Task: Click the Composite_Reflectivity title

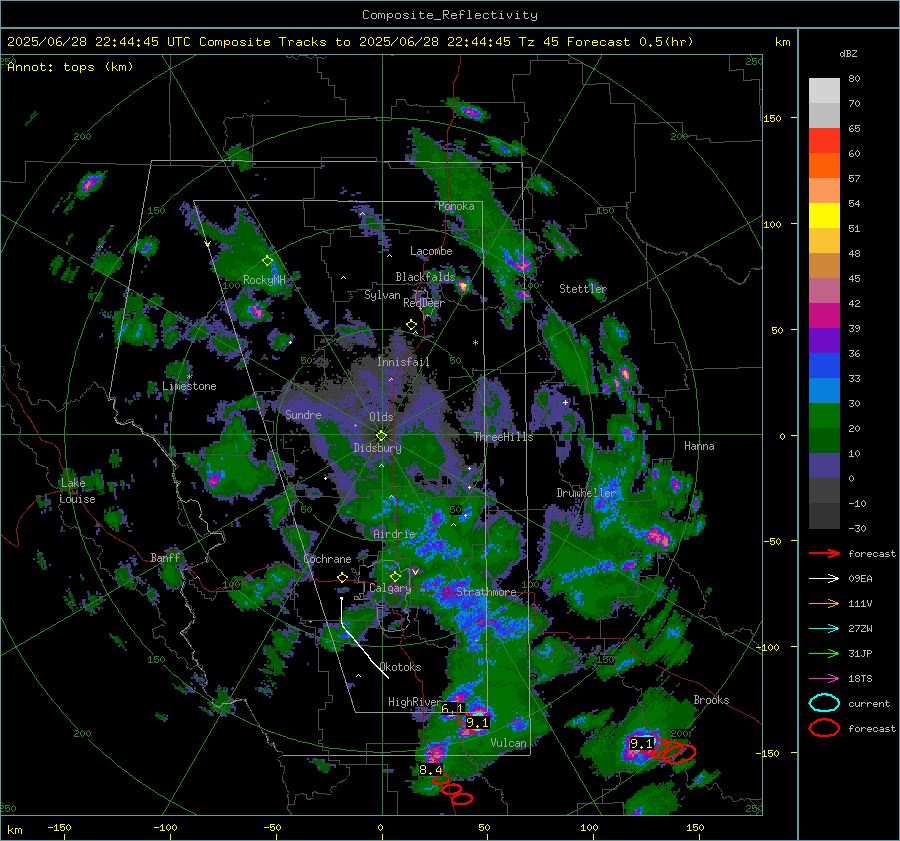Action: (449, 15)
